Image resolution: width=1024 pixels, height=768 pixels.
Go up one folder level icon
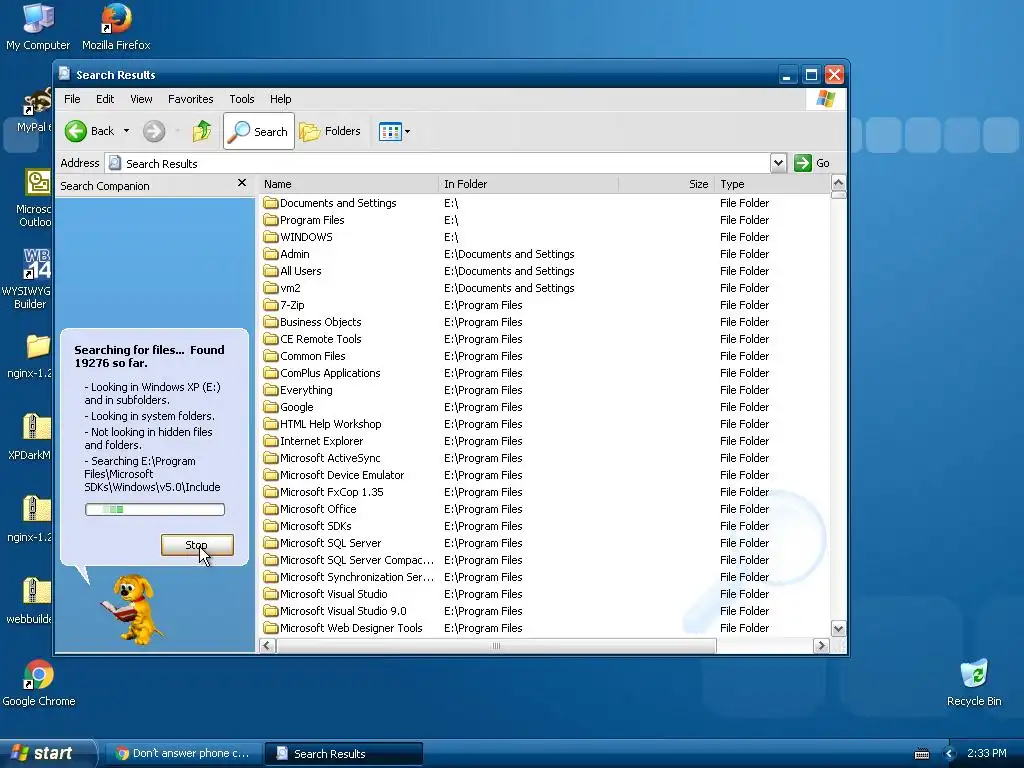click(x=202, y=131)
